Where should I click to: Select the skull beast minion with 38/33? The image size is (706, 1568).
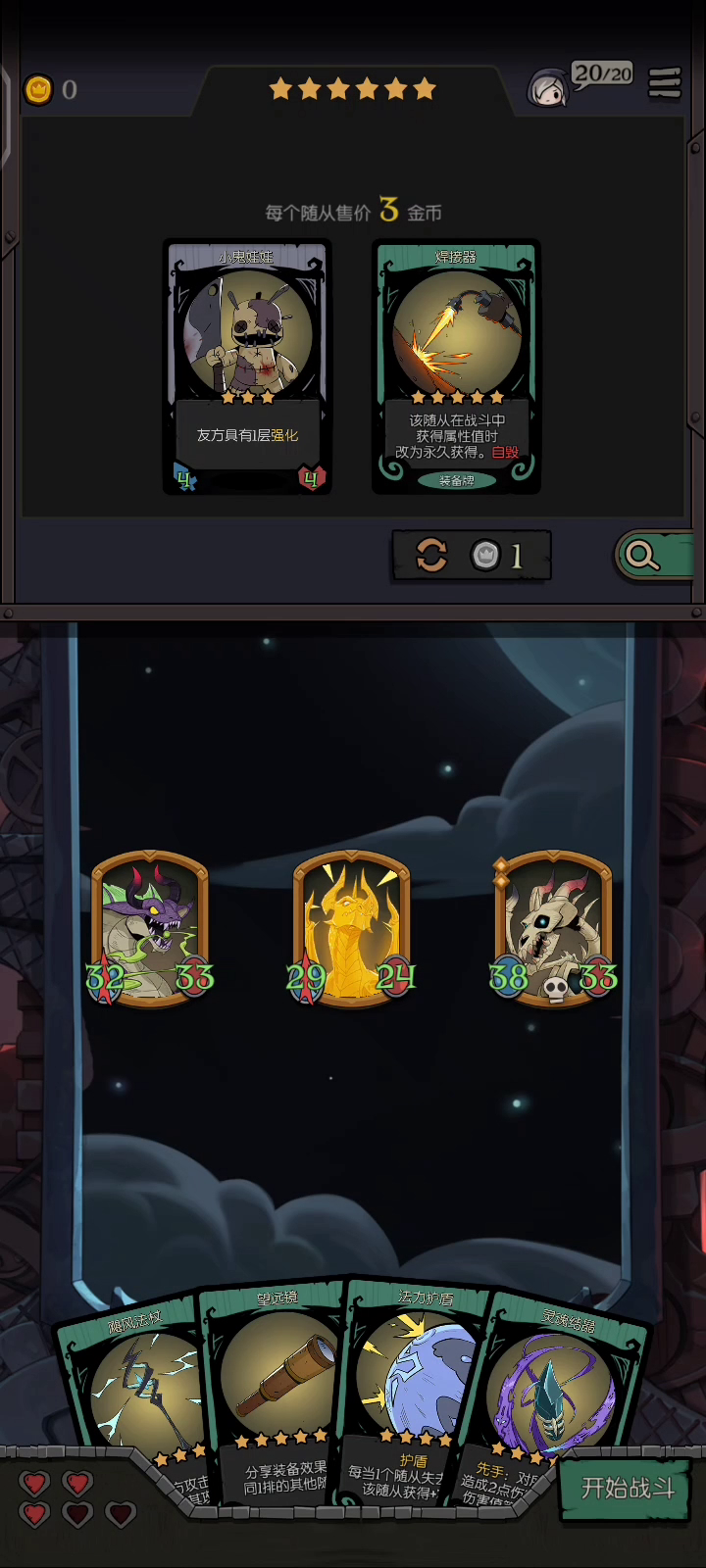(554, 929)
